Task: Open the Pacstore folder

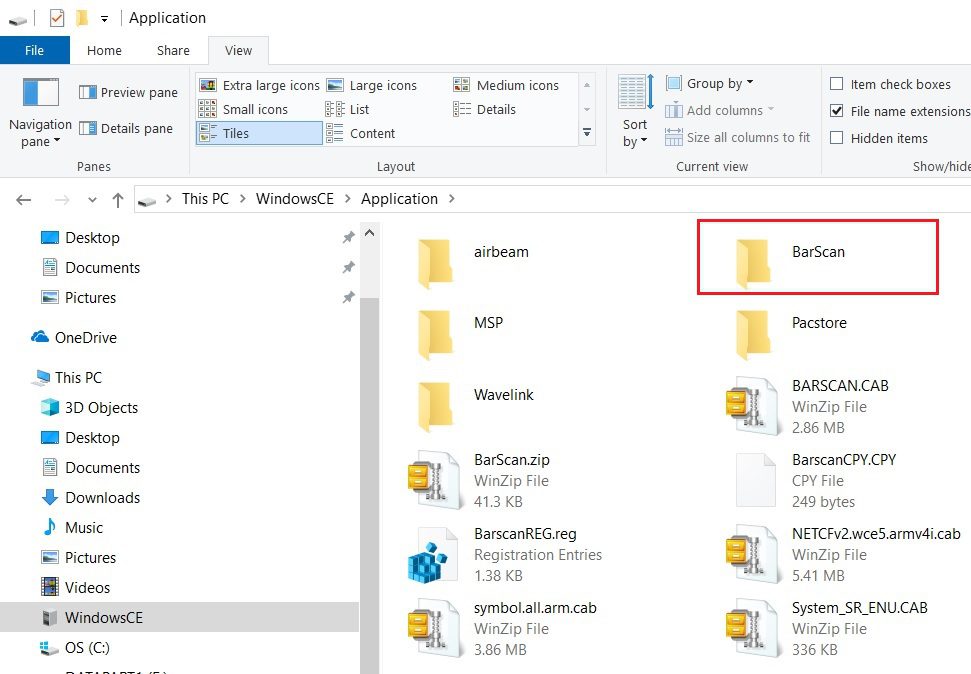Action: click(x=754, y=335)
